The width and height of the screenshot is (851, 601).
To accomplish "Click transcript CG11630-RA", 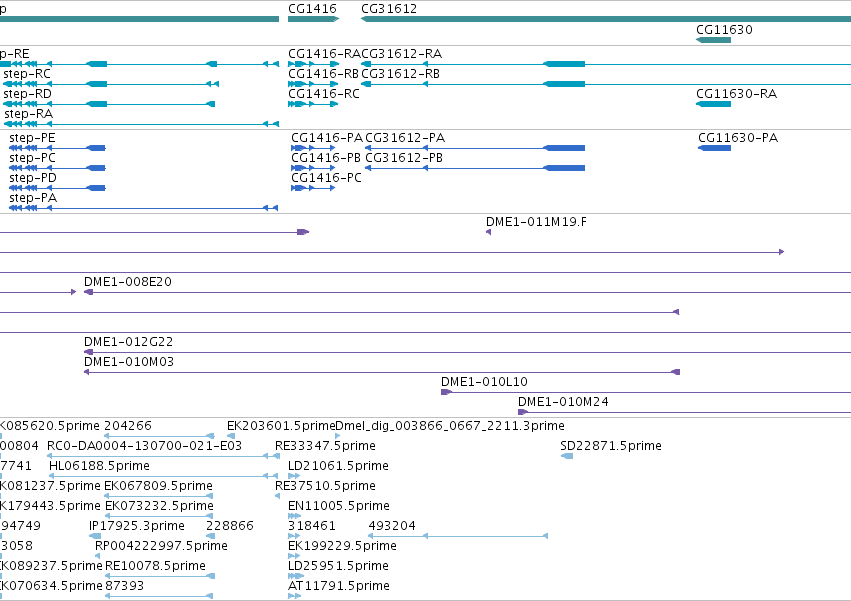I will (736, 94).
